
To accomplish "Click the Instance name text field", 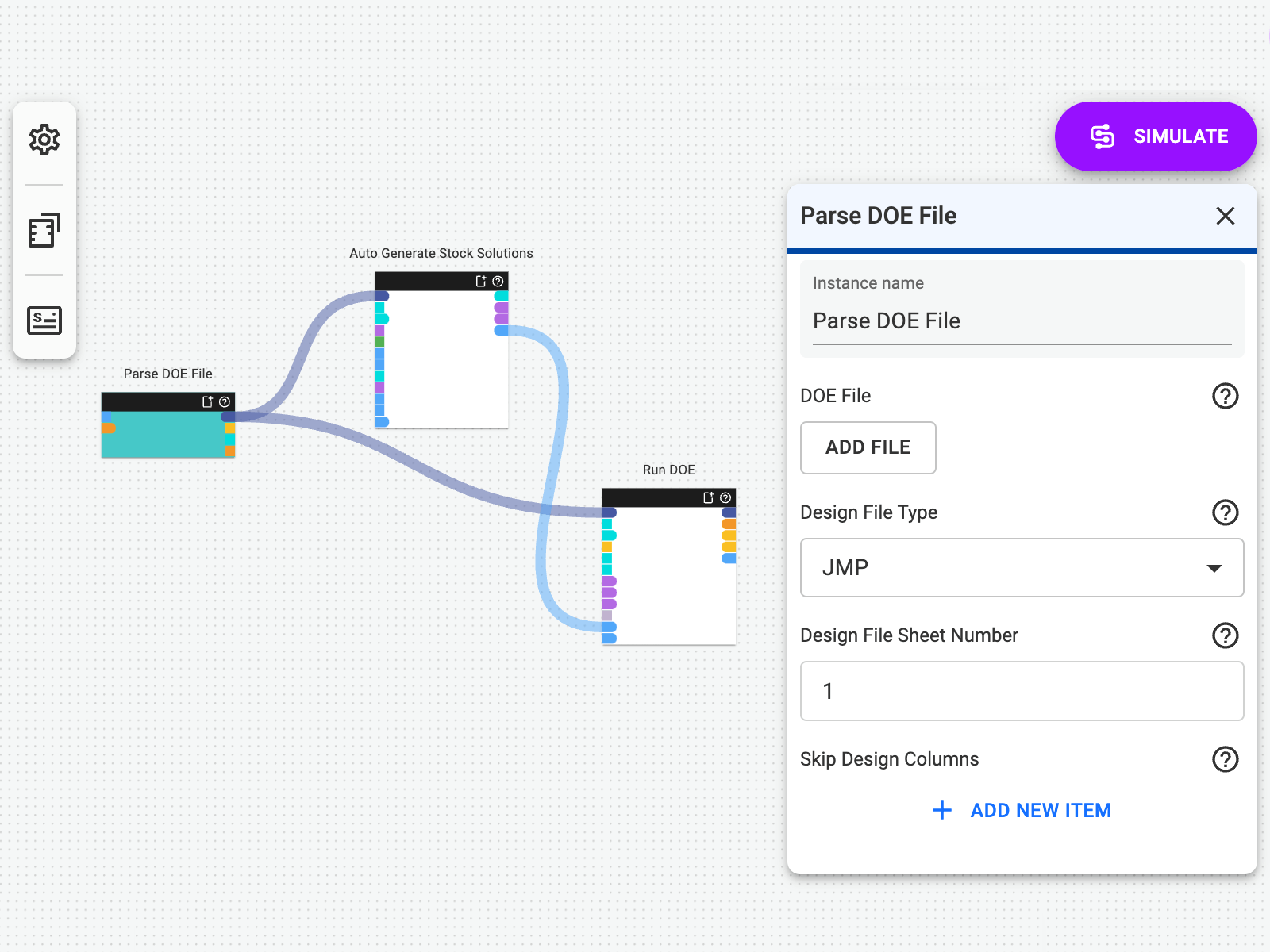I will tap(1022, 321).
